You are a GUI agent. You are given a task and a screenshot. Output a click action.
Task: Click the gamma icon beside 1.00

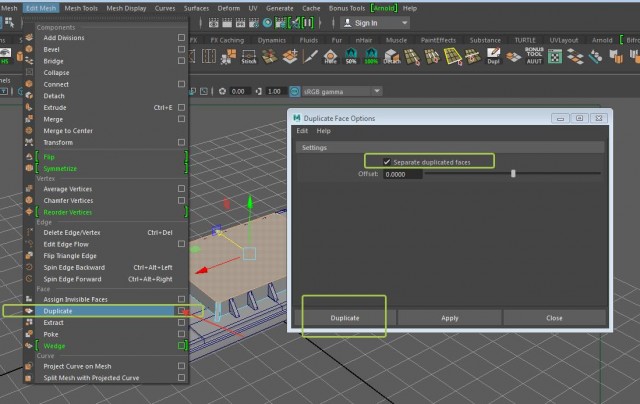coord(258,91)
